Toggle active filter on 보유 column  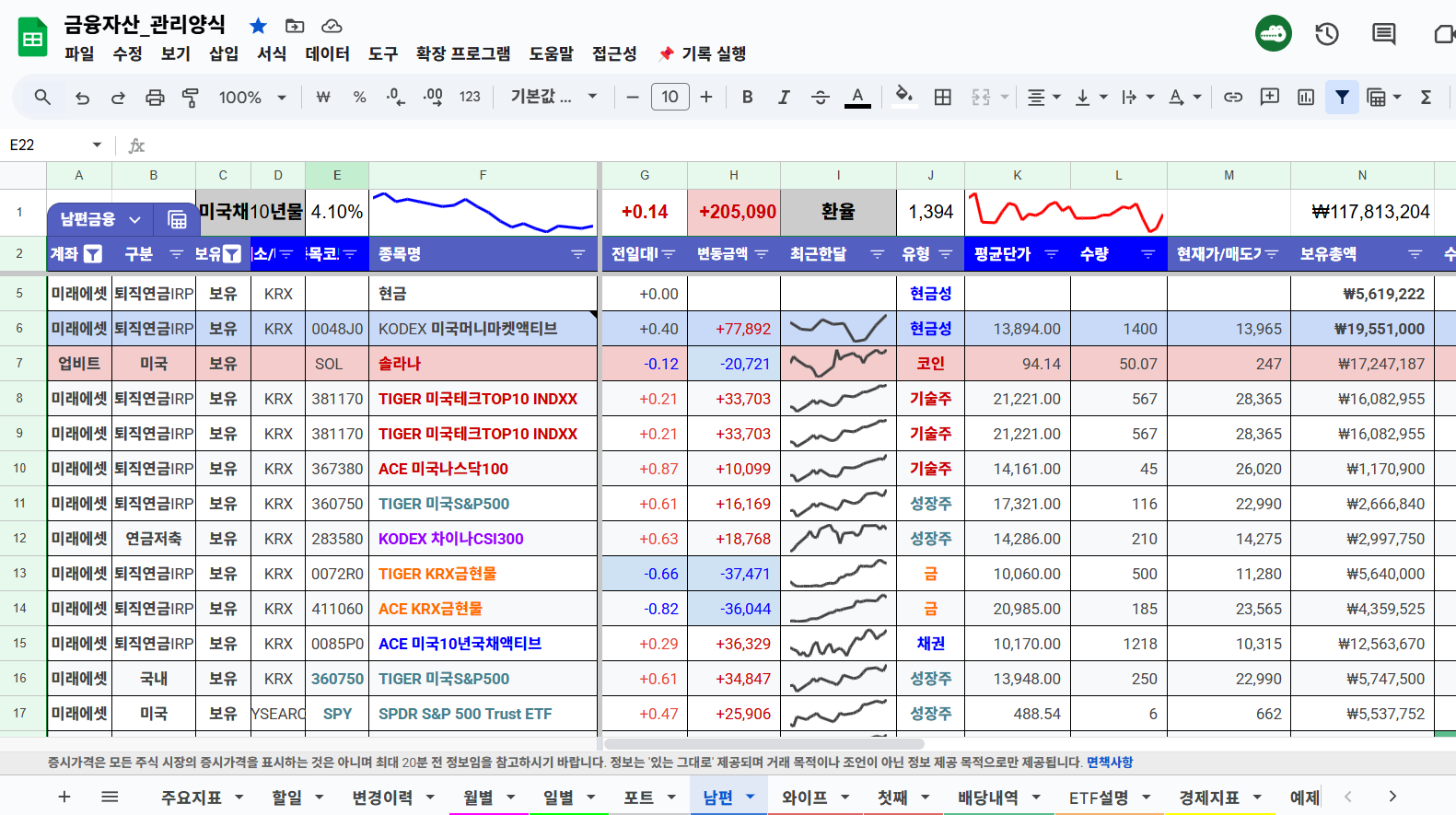click(232, 254)
